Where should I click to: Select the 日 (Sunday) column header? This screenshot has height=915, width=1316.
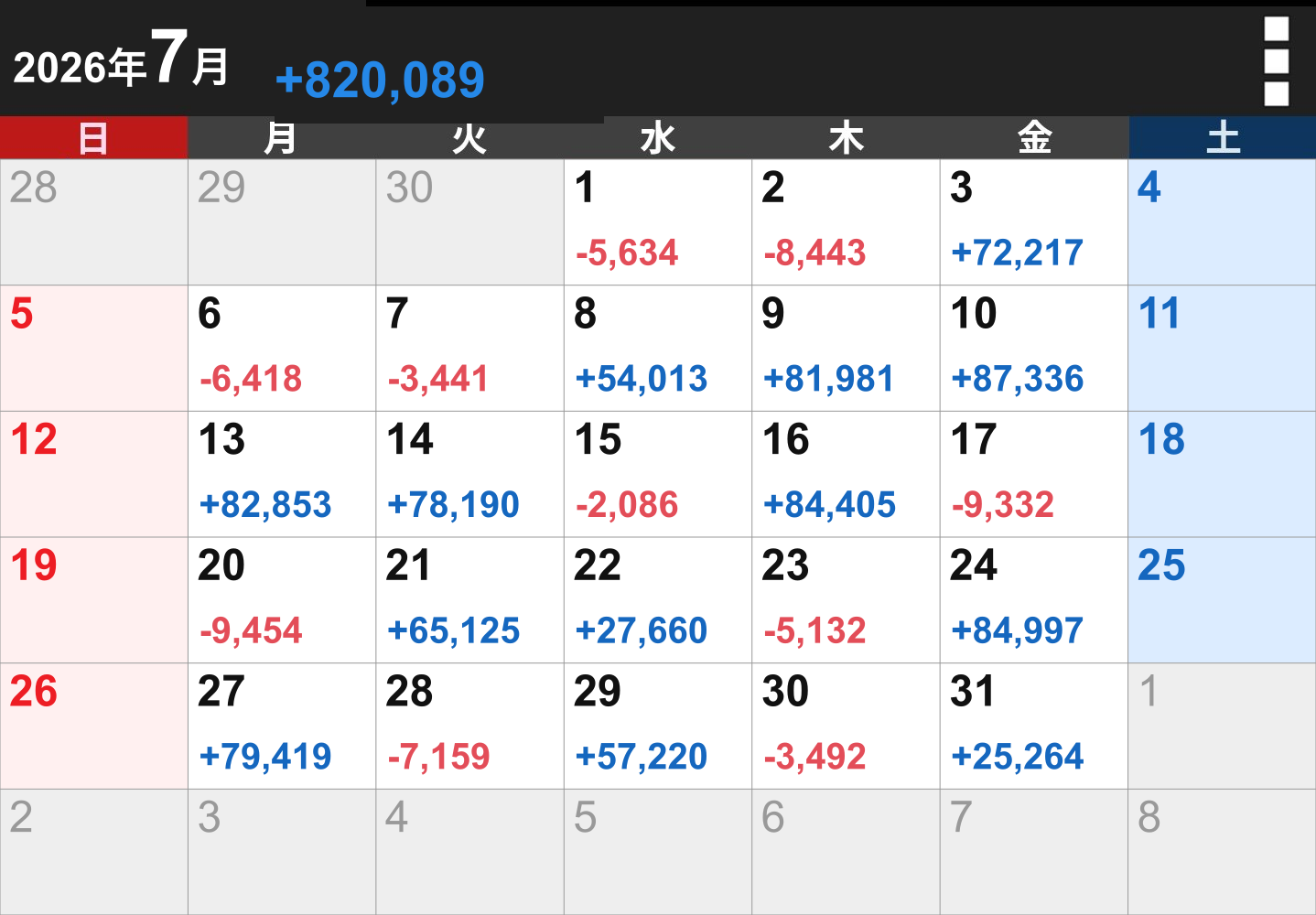(x=93, y=138)
